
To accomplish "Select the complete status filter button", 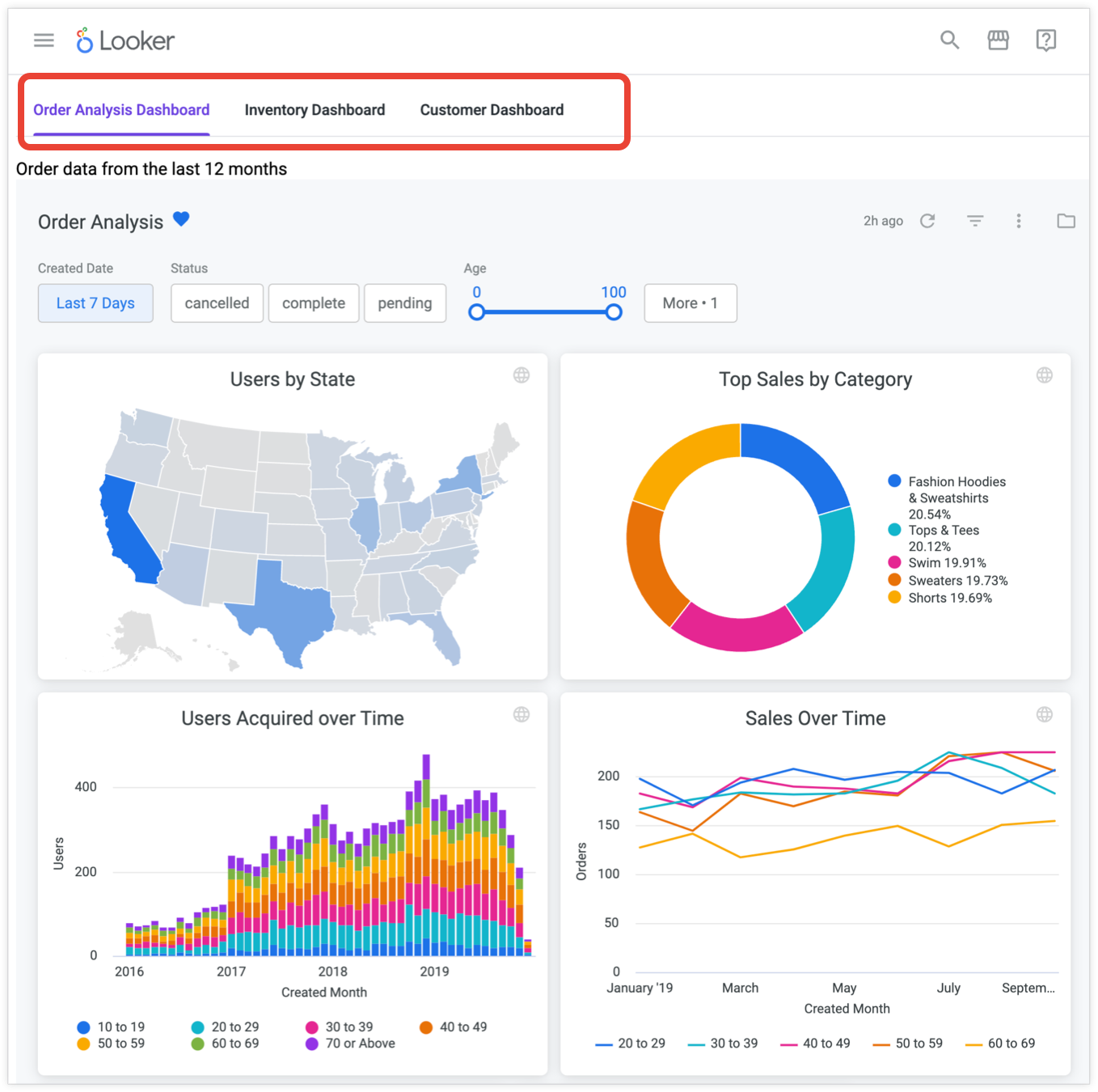I will [314, 303].
